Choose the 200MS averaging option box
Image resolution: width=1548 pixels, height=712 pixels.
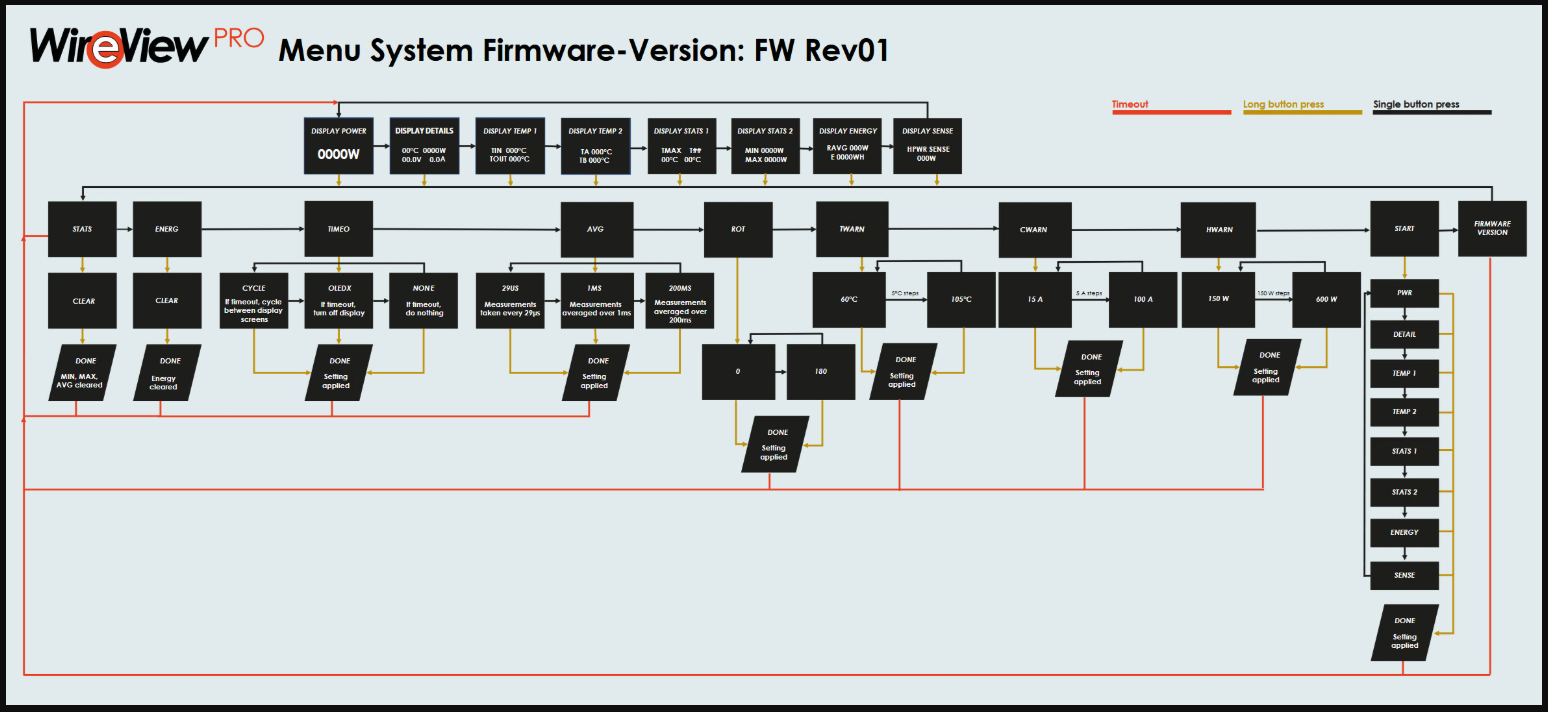(680, 300)
